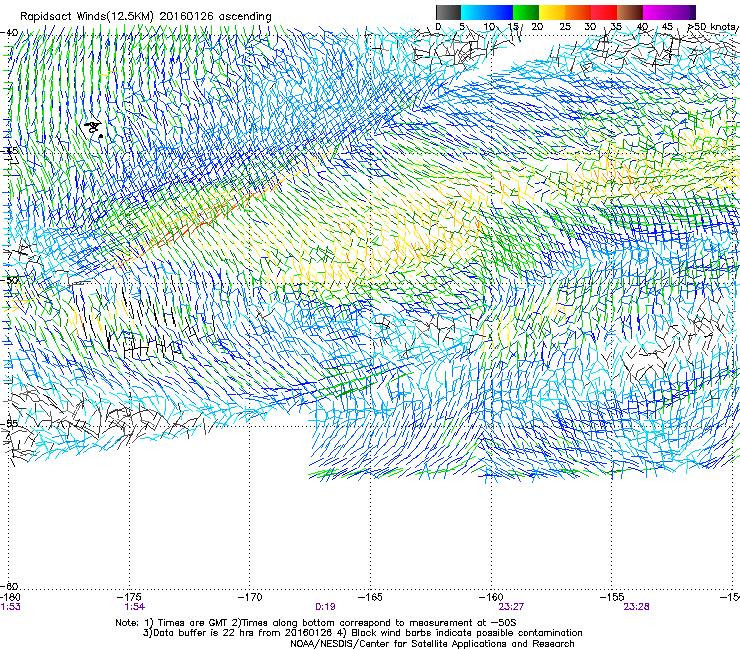This screenshot has width=740, height=650.
Task: Pick the orange 25-30 knots legend swatch
Action: (x=578, y=12)
